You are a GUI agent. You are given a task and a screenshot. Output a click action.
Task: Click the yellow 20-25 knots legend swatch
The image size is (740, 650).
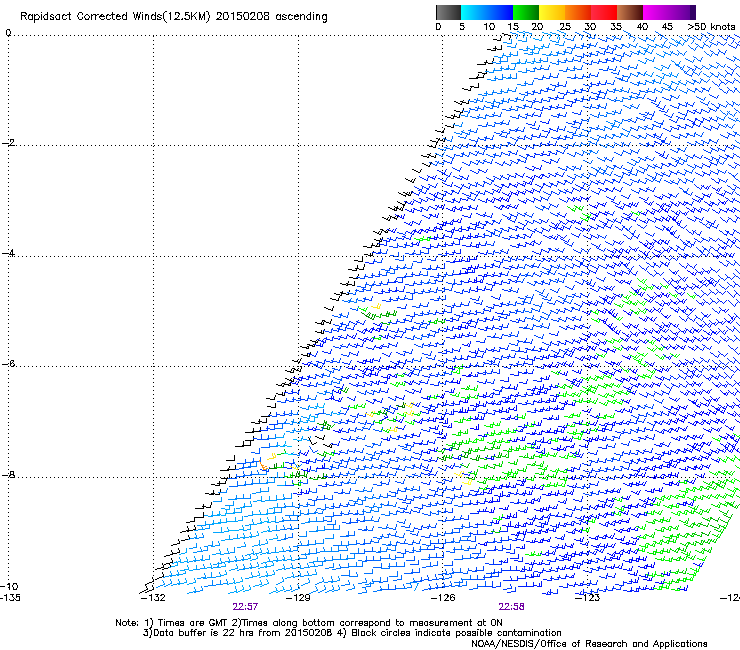click(552, 12)
